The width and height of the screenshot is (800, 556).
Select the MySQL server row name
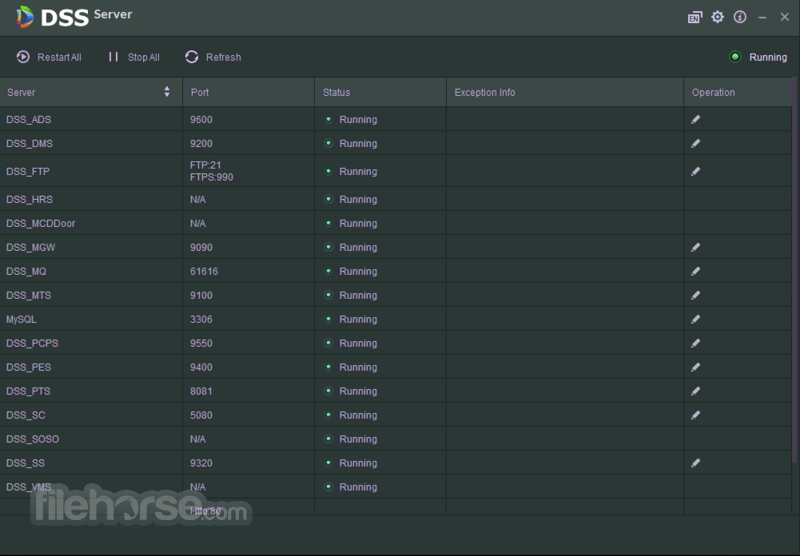(21, 319)
